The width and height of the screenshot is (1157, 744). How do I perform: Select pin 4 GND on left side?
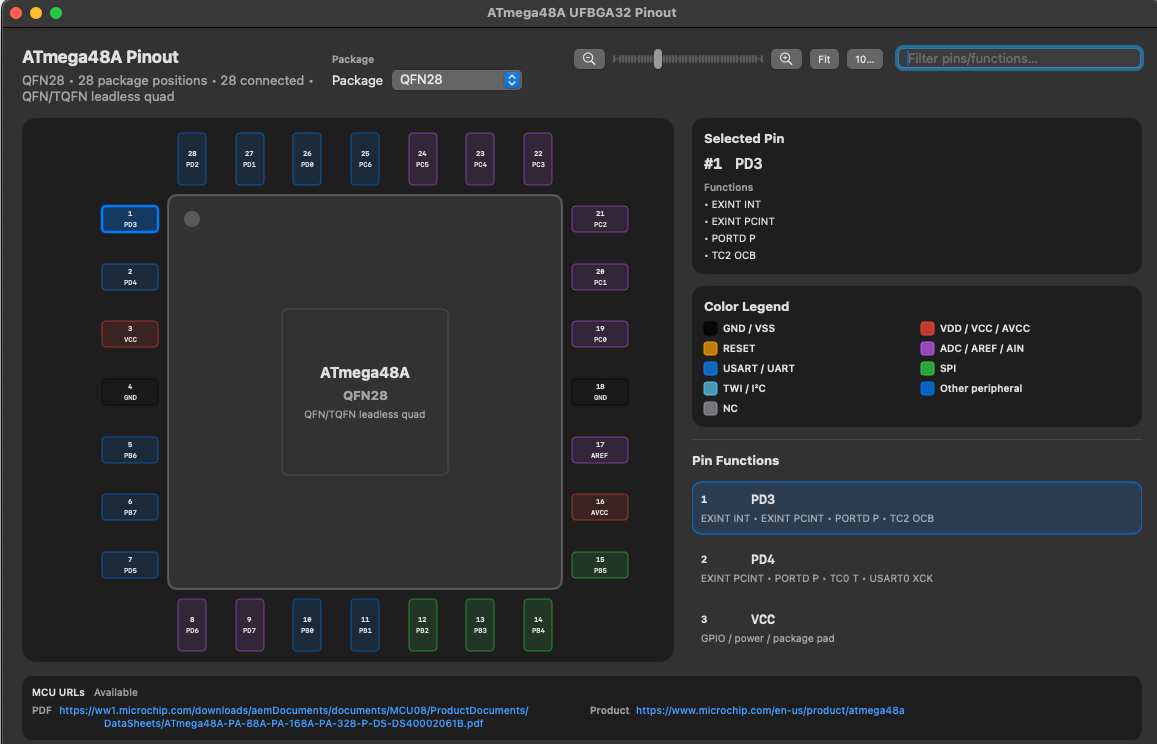point(130,392)
